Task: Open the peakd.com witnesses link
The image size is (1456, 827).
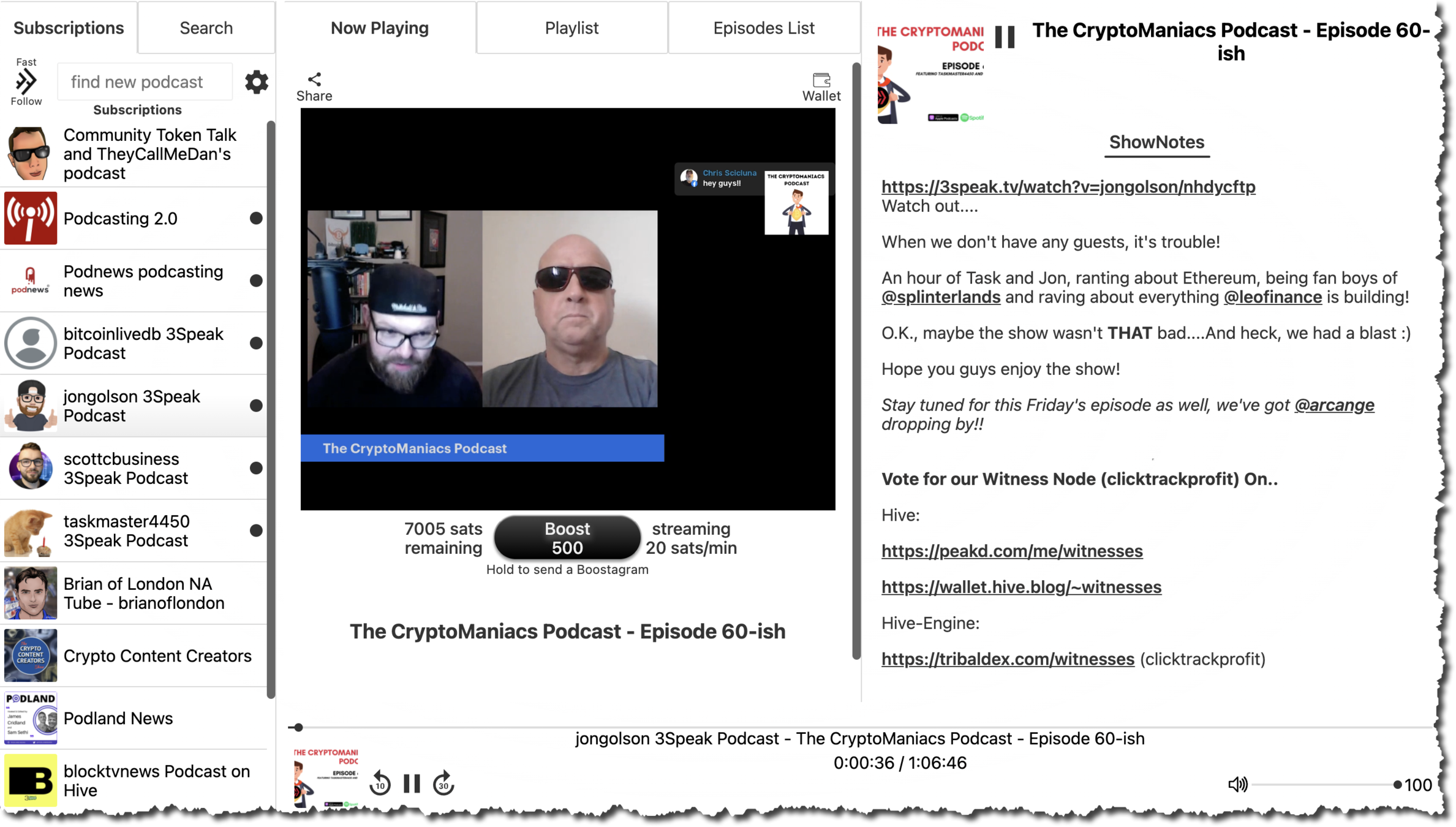Action: (1011, 551)
